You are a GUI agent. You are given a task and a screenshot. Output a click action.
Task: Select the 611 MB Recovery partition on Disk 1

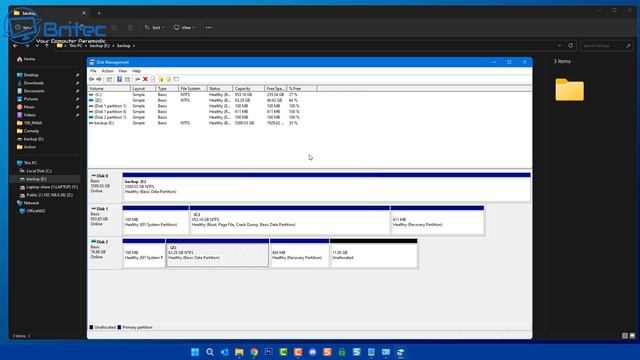coord(437,220)
